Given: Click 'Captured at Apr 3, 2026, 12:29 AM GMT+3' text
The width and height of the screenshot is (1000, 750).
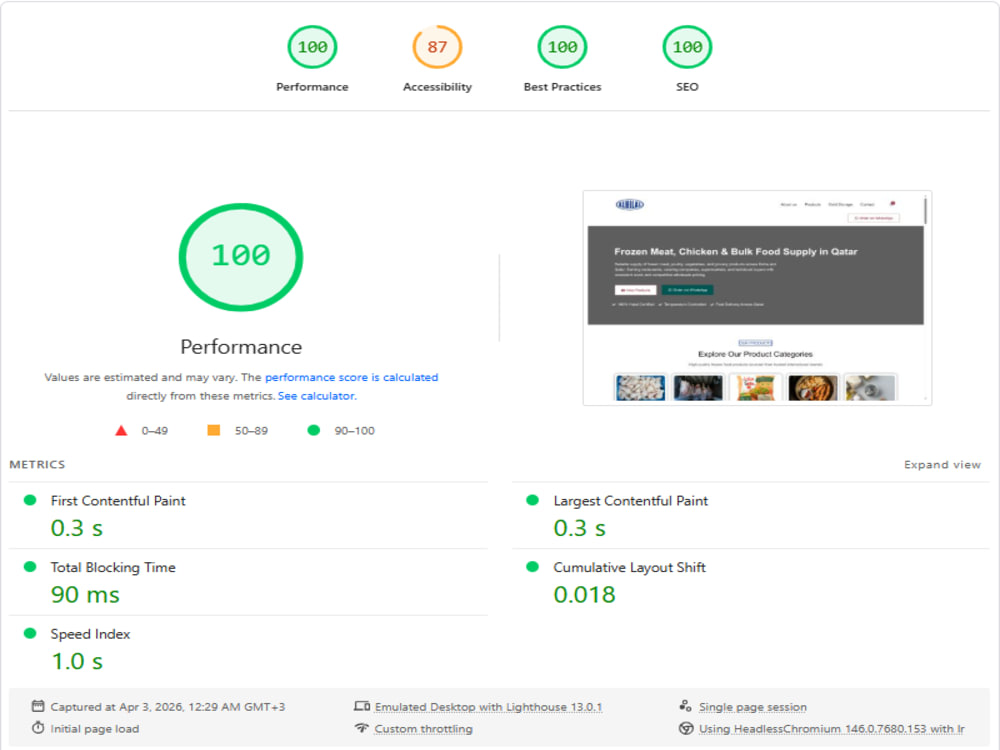Looking at the screenshot, I should coord(168,707).
